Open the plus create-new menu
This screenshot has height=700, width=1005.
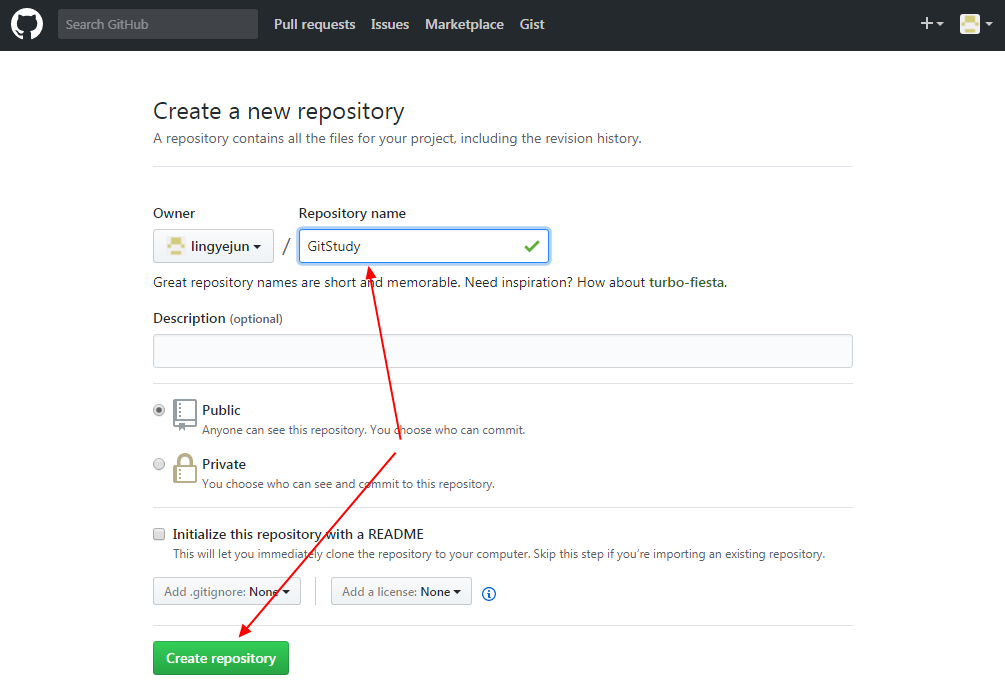[x=932, y=24]
